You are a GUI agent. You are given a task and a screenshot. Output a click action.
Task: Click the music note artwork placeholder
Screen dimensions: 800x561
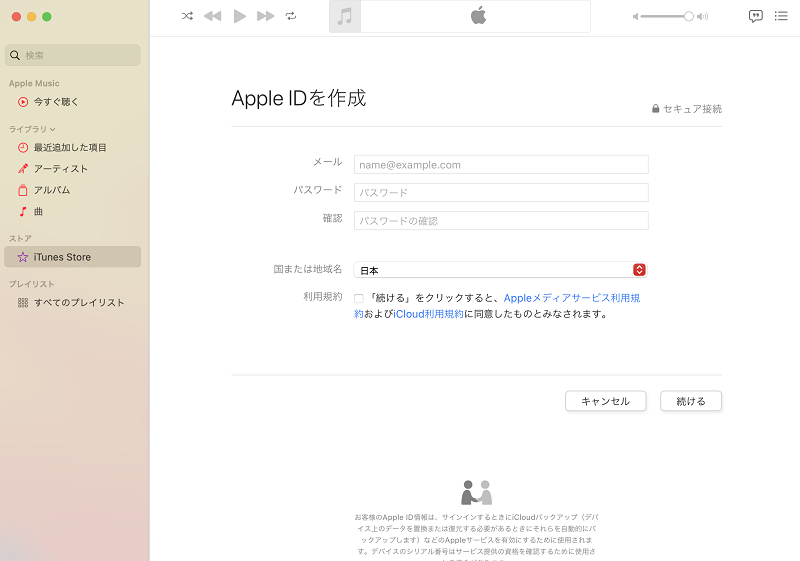[345, 16]
